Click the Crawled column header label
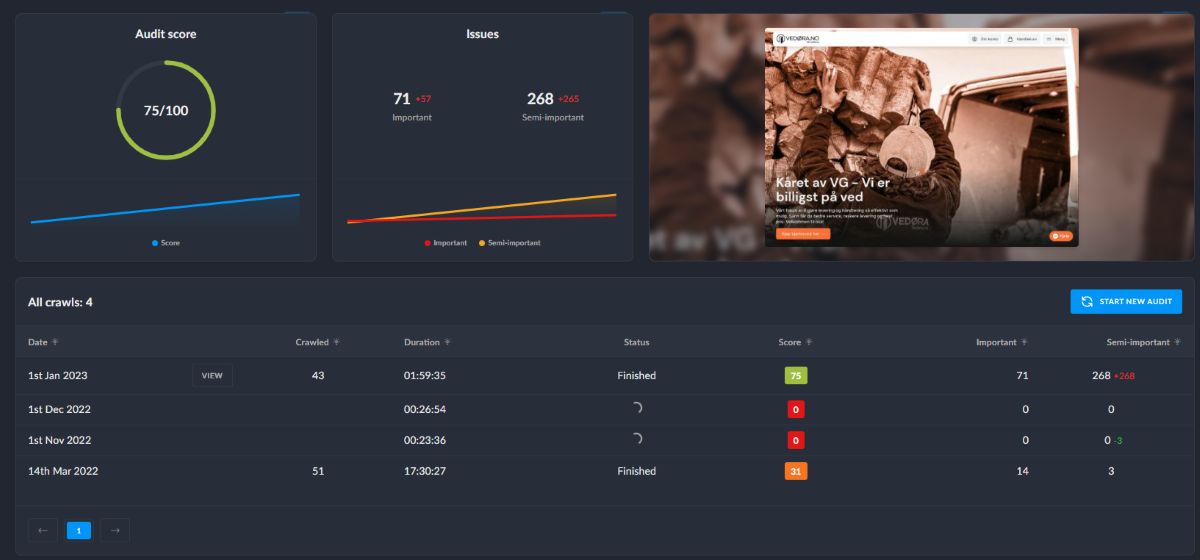 pos(312,342)
